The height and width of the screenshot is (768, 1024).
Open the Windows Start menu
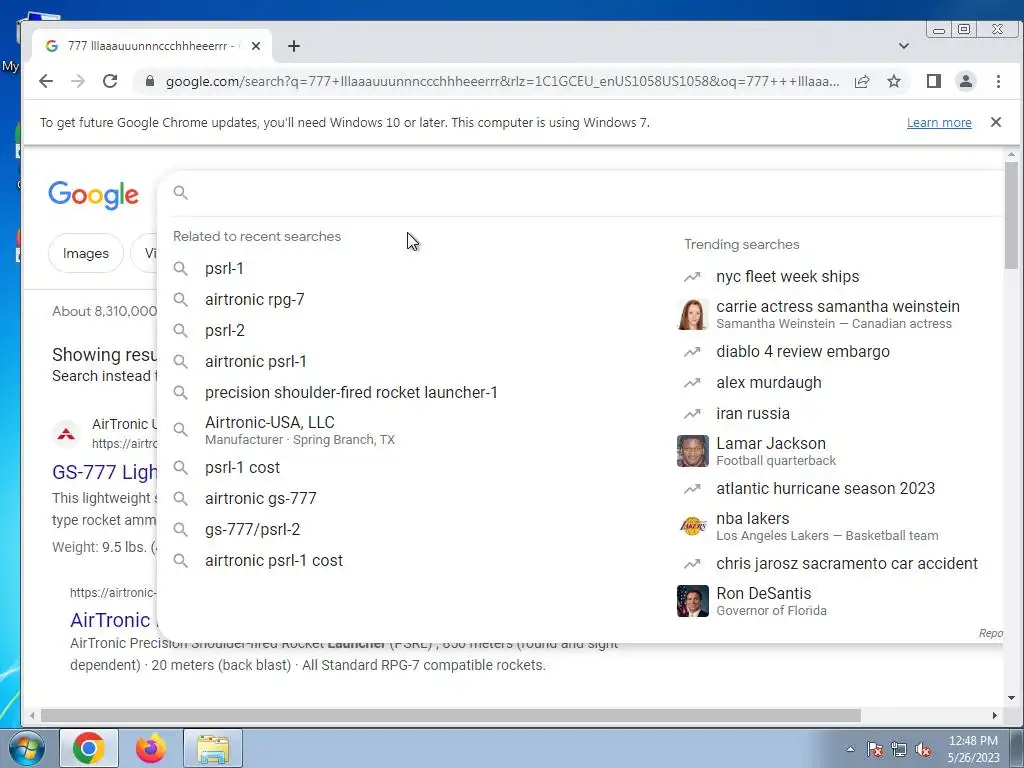26,748
